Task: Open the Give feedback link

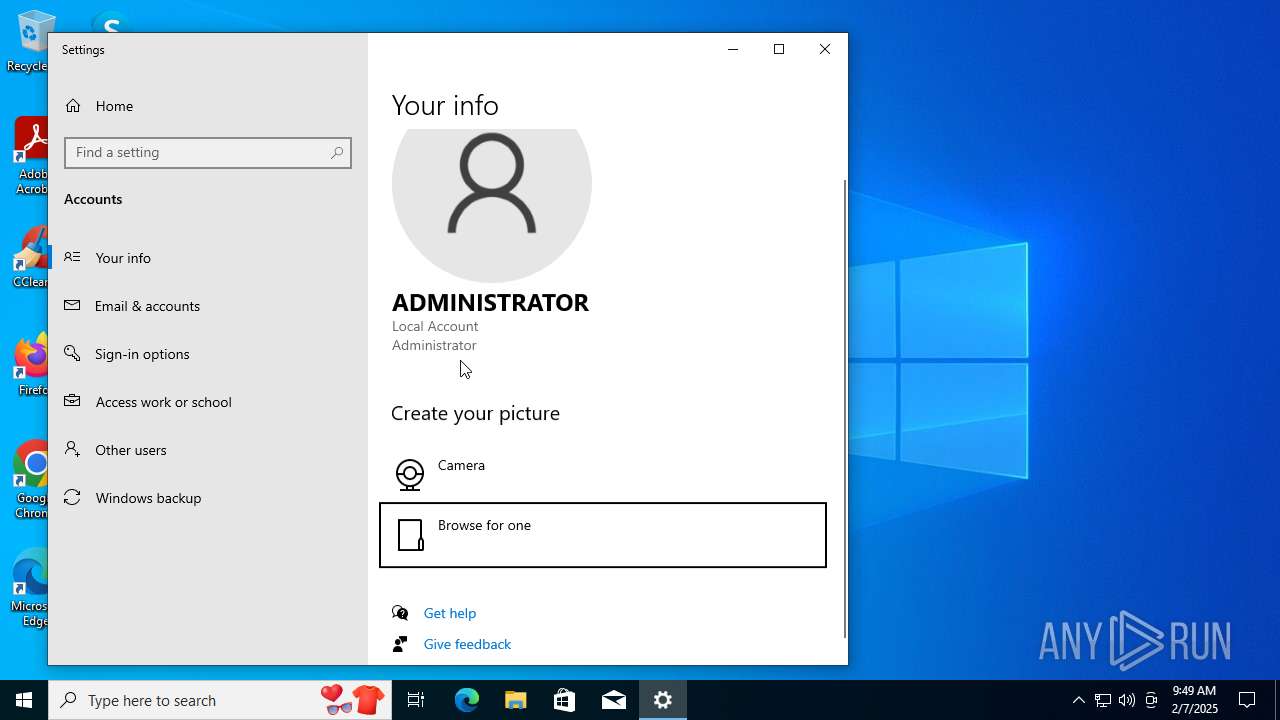Action: click(x=467, y=644)
